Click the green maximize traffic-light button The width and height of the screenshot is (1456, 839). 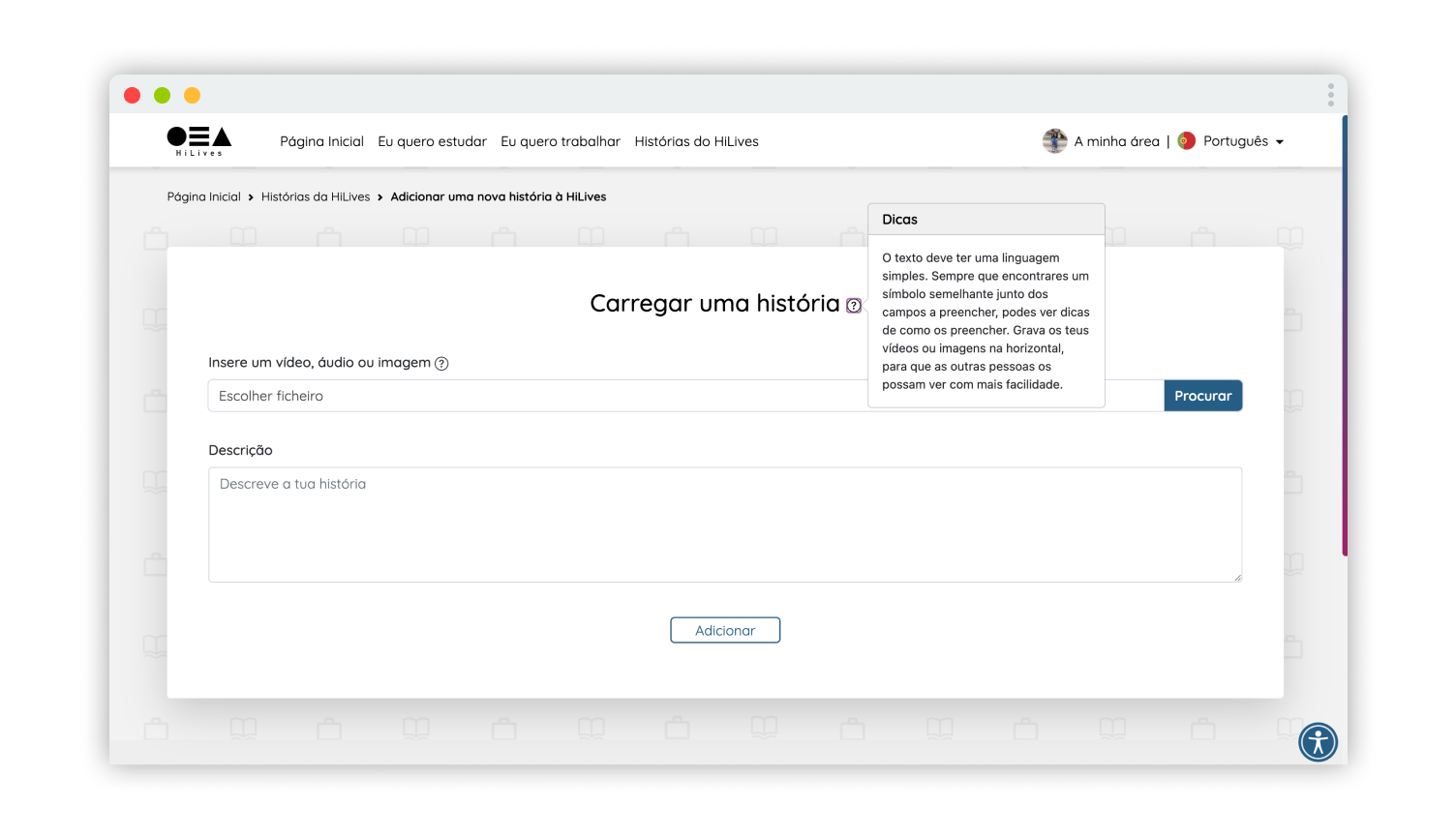162,95
